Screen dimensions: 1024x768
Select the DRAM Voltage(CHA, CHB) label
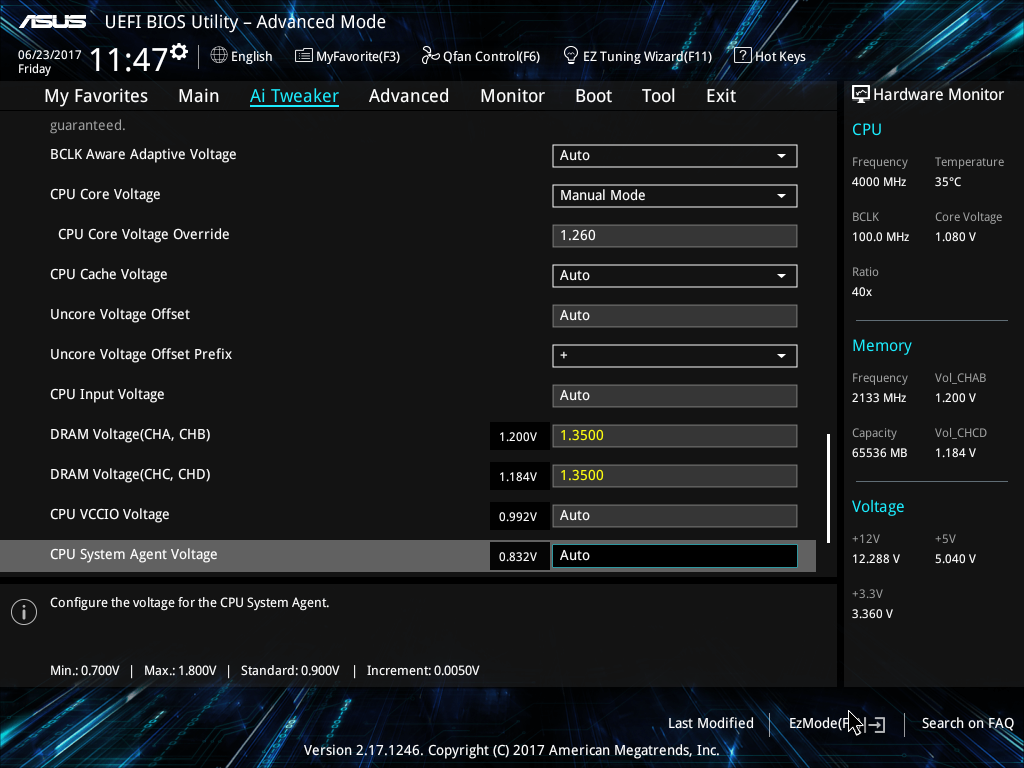(130, 434)
